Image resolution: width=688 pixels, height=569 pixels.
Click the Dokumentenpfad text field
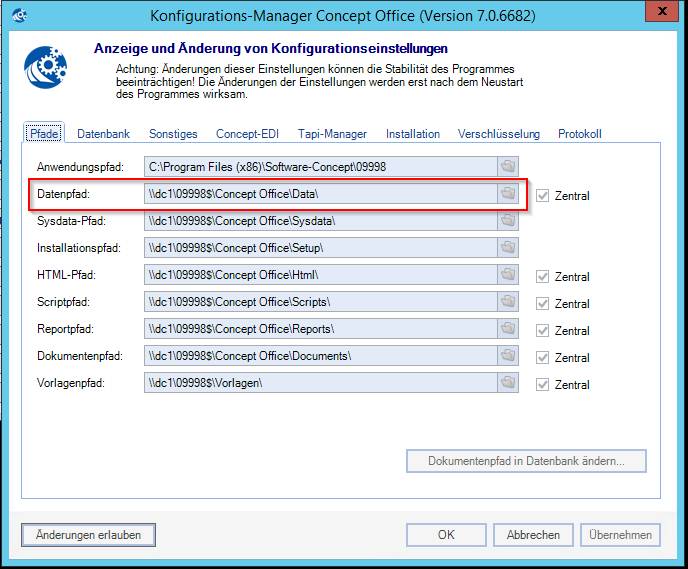321,355
